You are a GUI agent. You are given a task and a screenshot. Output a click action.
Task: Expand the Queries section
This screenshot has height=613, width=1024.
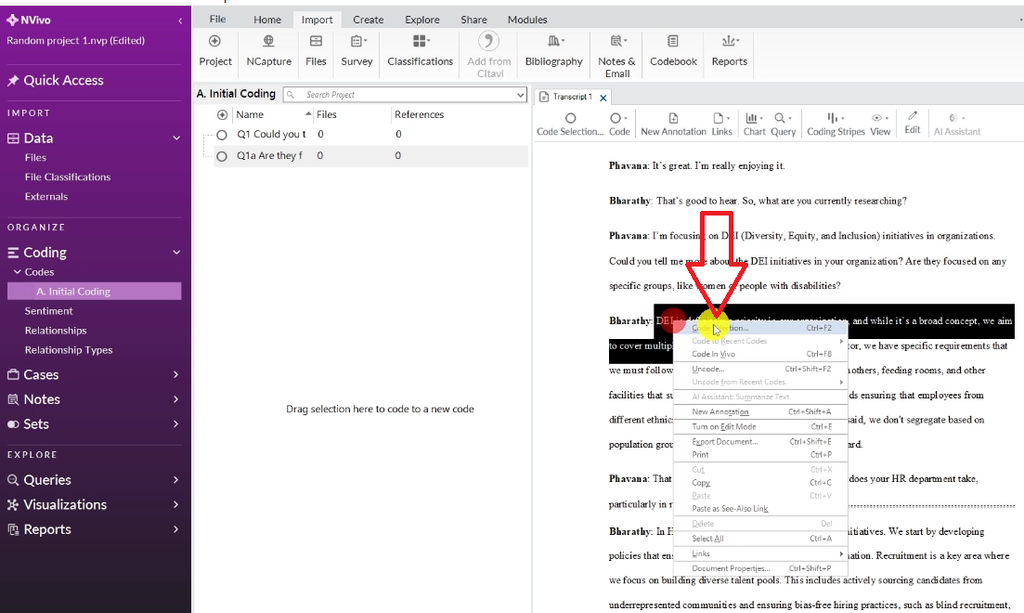point(176,480)
